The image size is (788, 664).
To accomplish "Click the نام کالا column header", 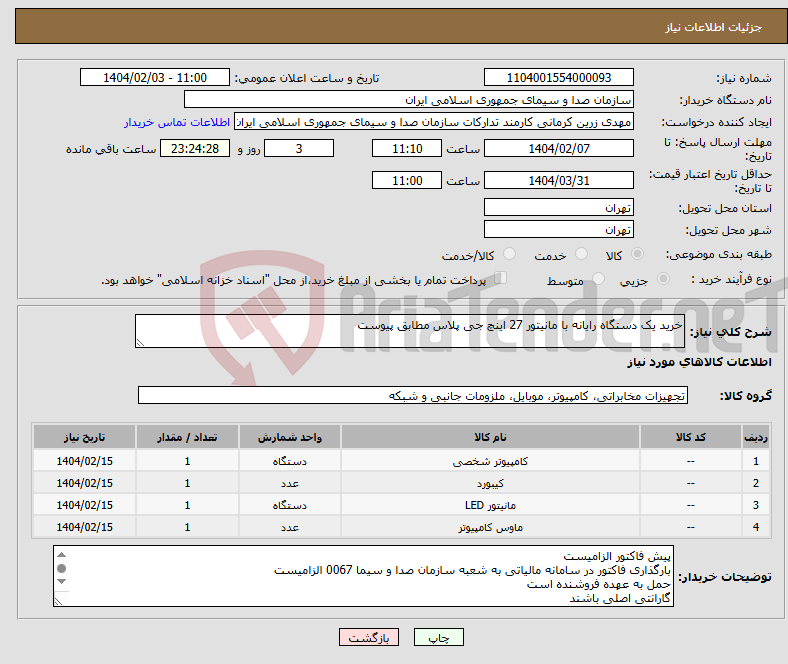I will pyautogui.click(x=490, y=437).
